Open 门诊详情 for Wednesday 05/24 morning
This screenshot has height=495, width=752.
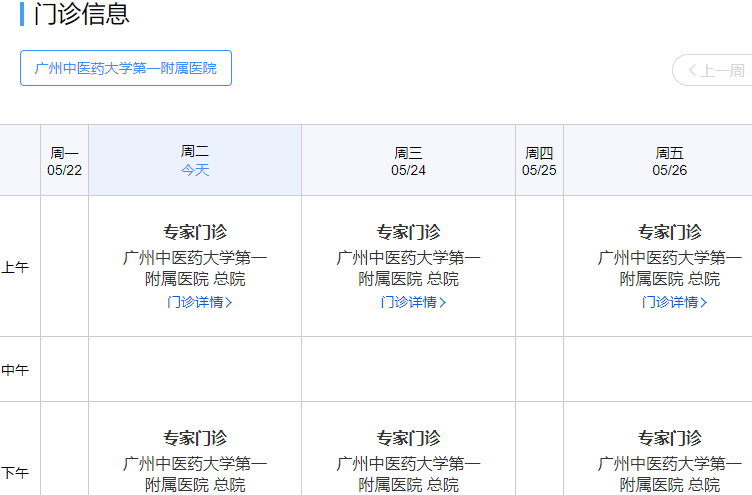[412, 302]
